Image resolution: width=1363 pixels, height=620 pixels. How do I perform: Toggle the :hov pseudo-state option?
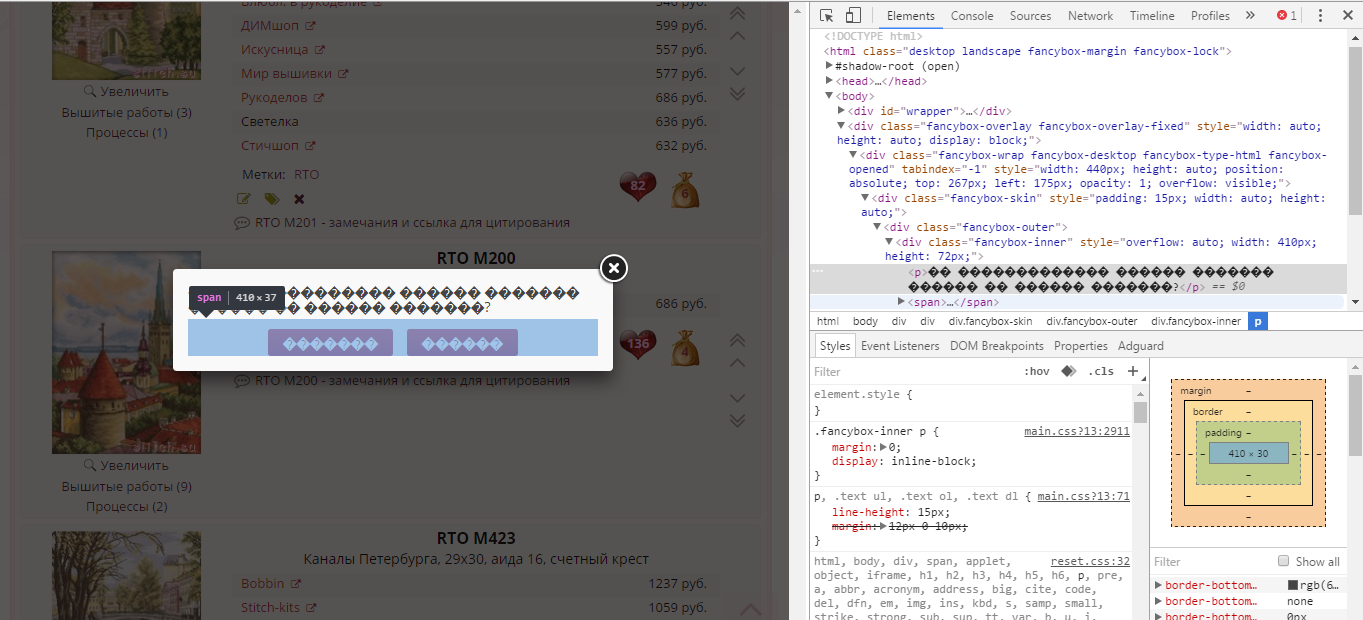pyautogui.click(x=1036, y=371)
